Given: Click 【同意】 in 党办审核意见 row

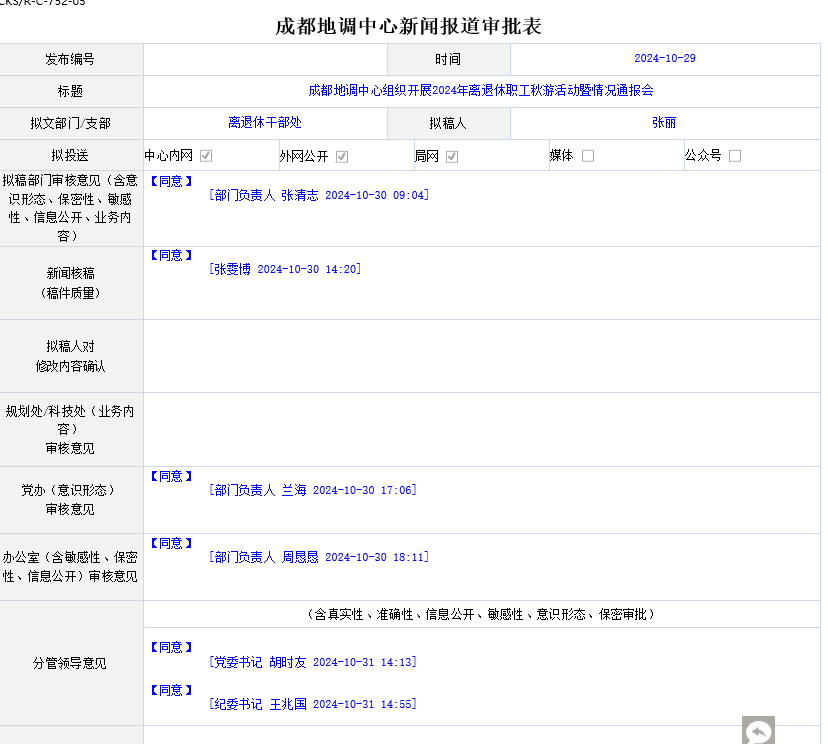Looking at the screenshot, I should click(x=171, y=477).
